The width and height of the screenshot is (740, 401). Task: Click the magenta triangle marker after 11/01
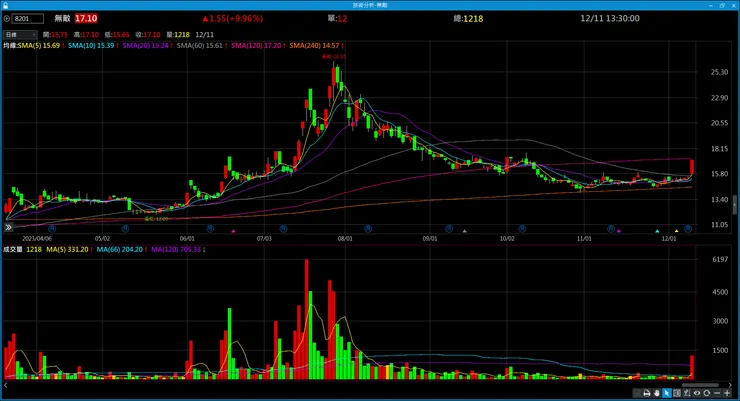pyautogui.click(x=619, y=231)
